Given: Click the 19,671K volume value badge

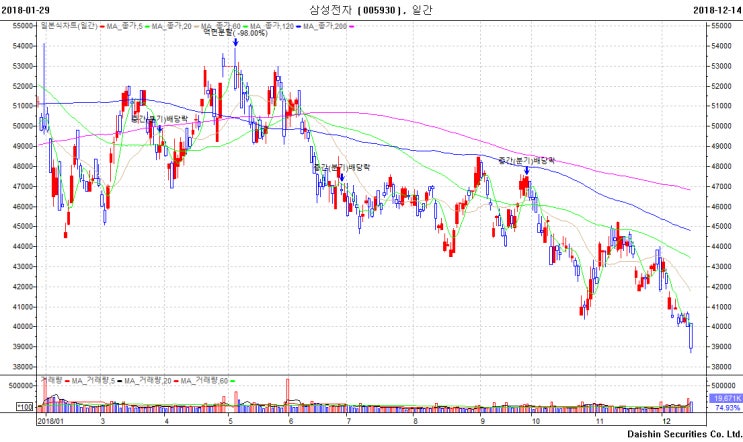Looking at the screenshot, I should [725, 399].
